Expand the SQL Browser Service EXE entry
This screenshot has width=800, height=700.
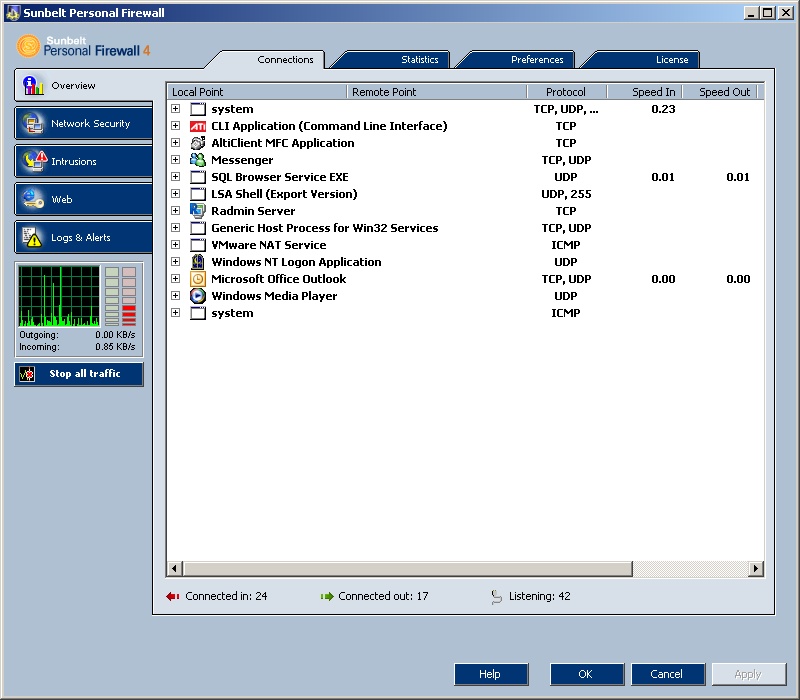click(176, 177)
